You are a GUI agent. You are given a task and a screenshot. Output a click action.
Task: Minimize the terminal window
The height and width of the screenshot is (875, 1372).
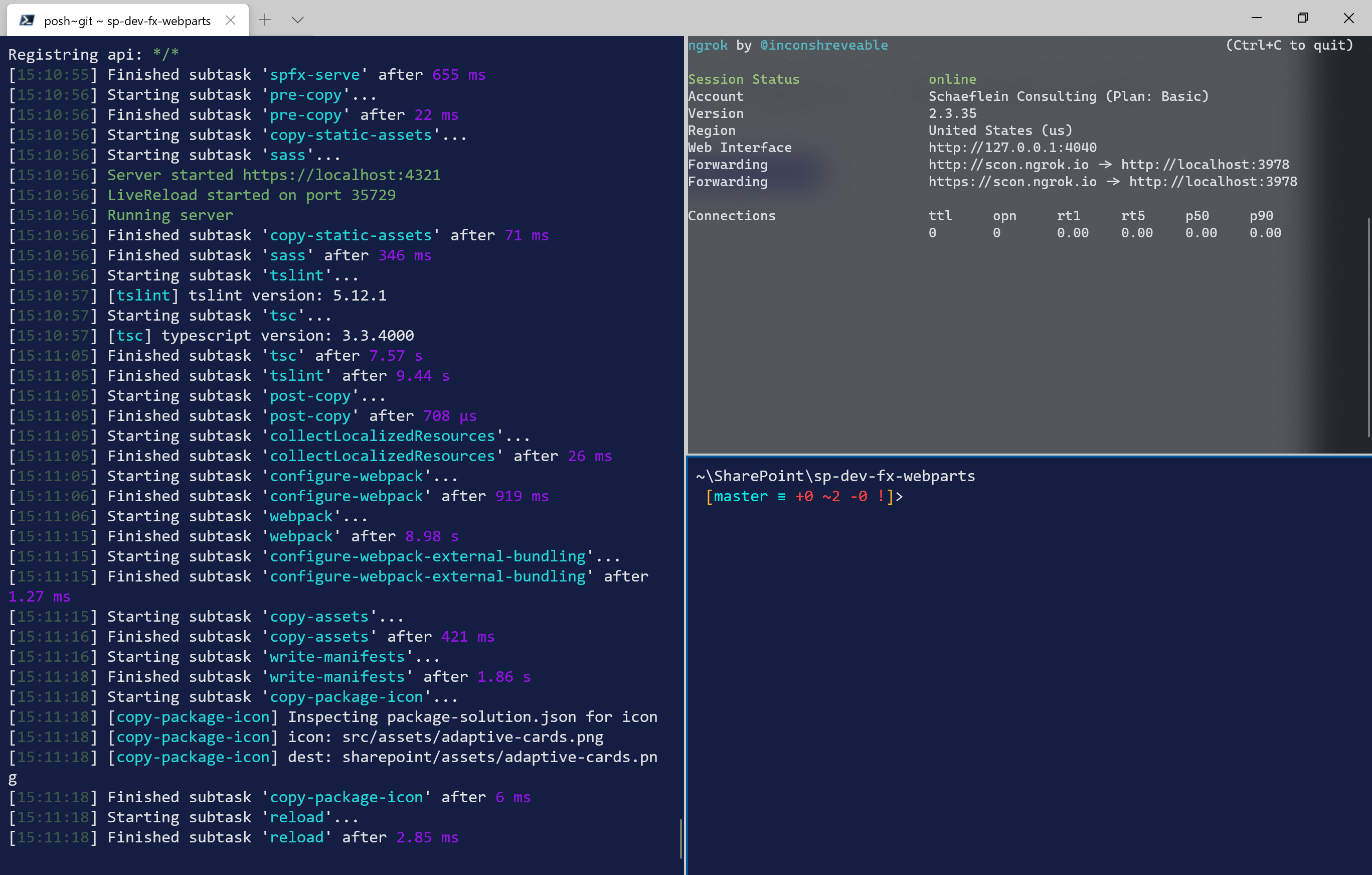[1256, 18]
